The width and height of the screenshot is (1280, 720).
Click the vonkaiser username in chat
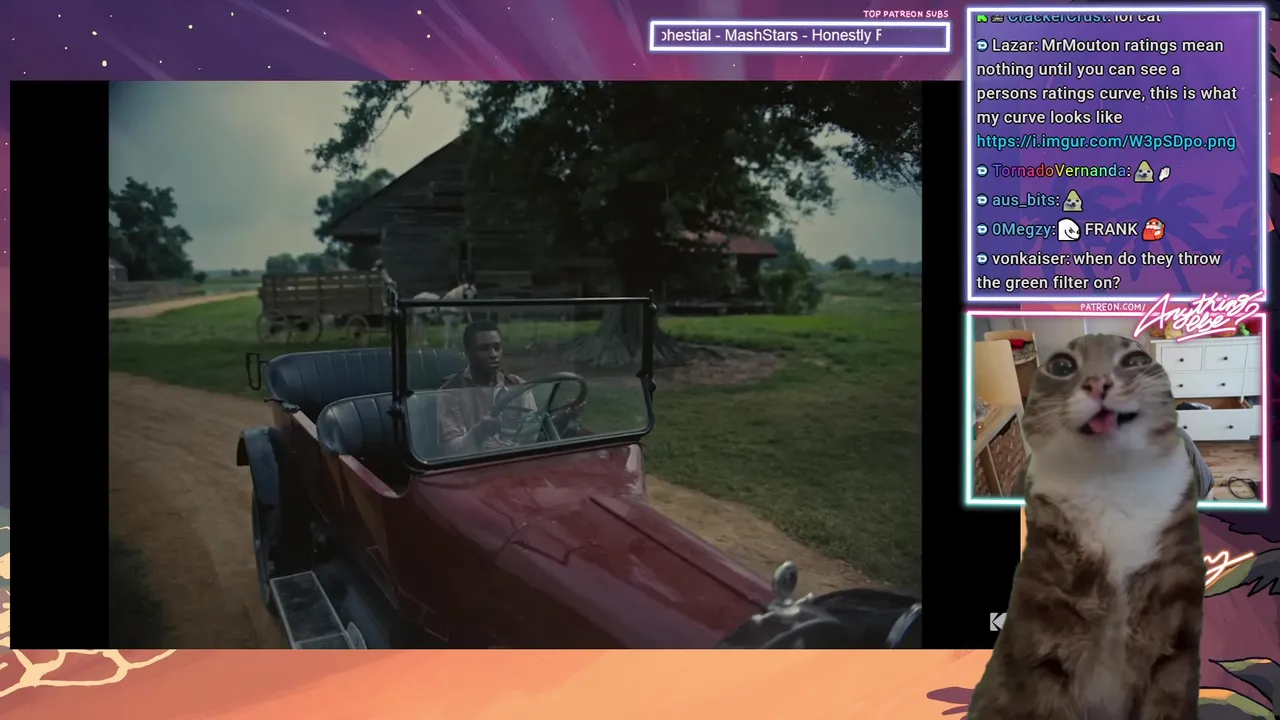tap(1029, 259)
